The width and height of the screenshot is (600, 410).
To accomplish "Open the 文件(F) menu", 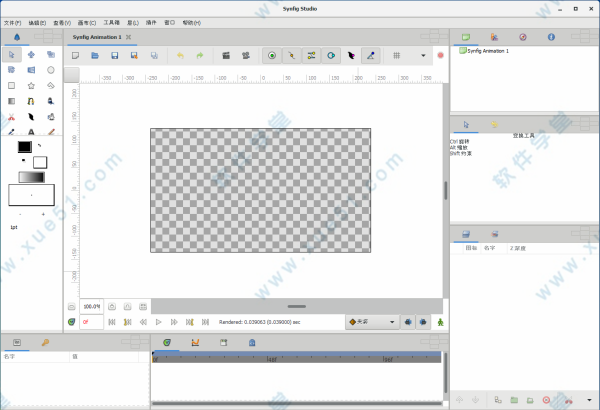I will click(13, 23).
